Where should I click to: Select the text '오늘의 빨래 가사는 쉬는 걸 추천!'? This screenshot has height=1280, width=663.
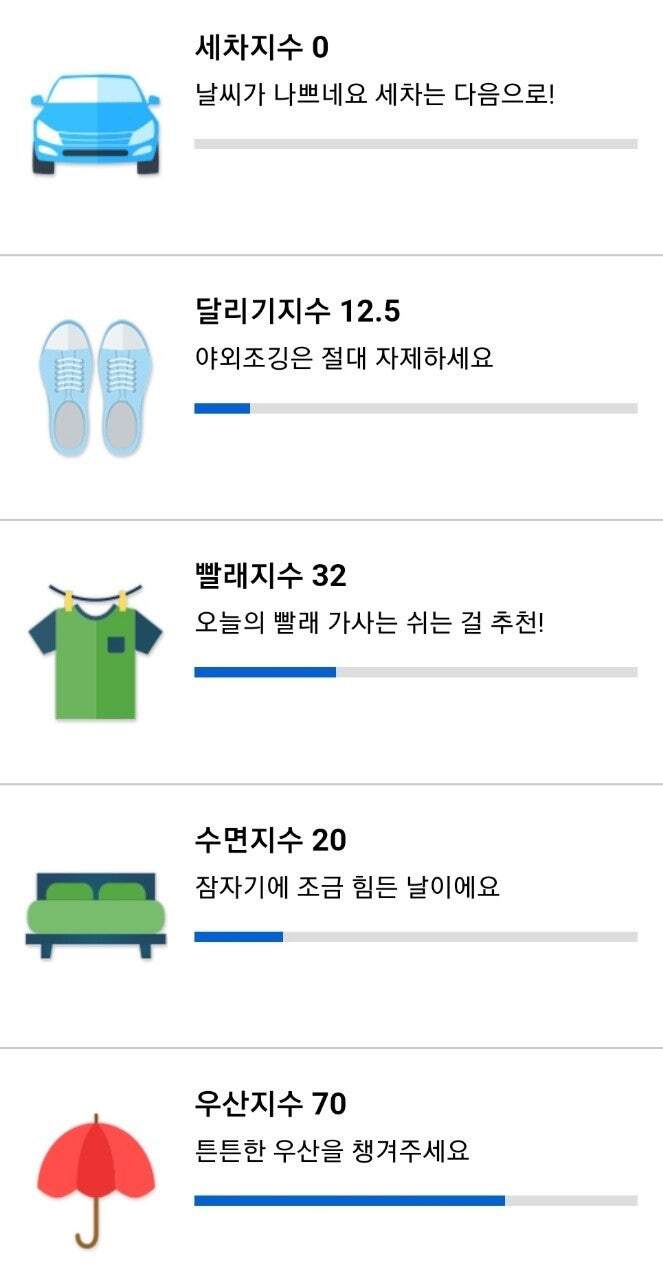tap(369, 623)
